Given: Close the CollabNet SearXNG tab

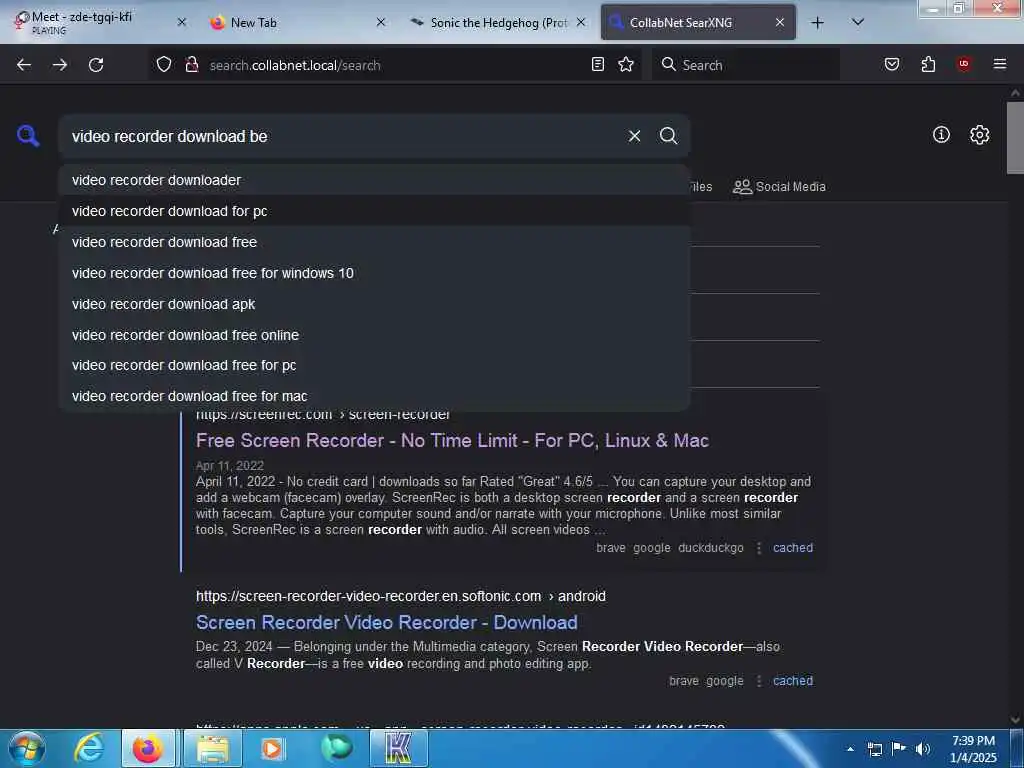Looking at the screenshot, I should point(780,22).
